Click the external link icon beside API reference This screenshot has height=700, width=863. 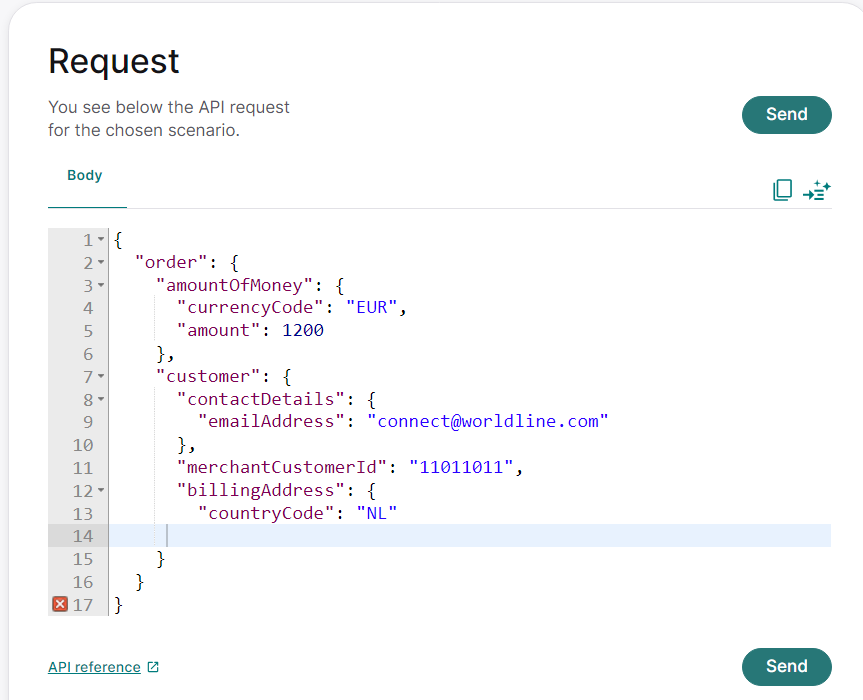point(153,667)
